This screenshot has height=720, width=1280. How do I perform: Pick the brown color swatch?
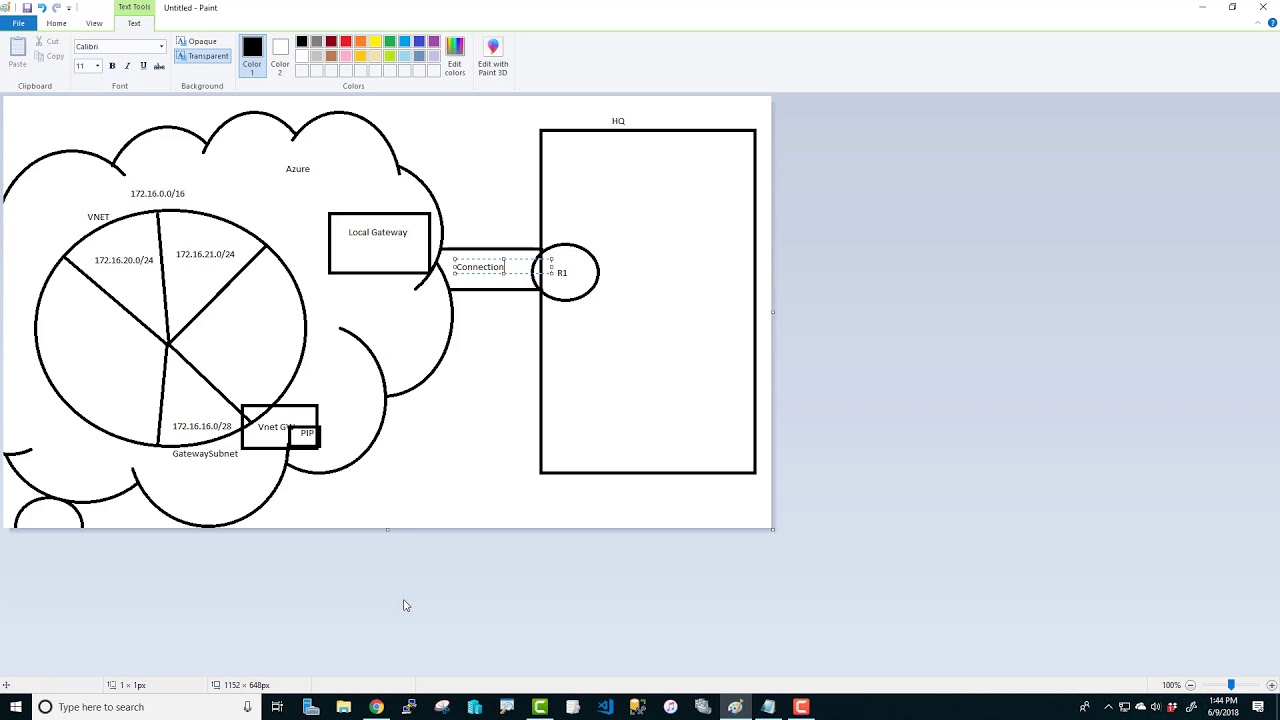pos(331,56)
